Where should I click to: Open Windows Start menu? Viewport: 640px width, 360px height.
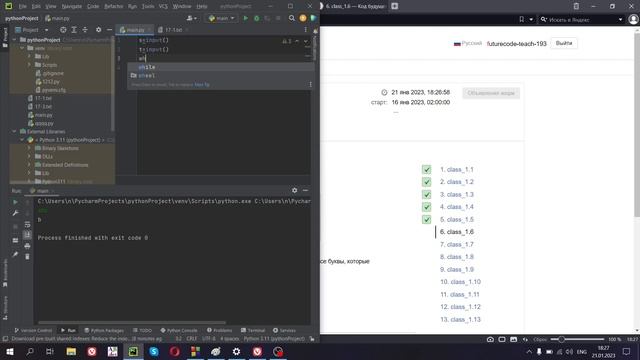tap(9, 351)
